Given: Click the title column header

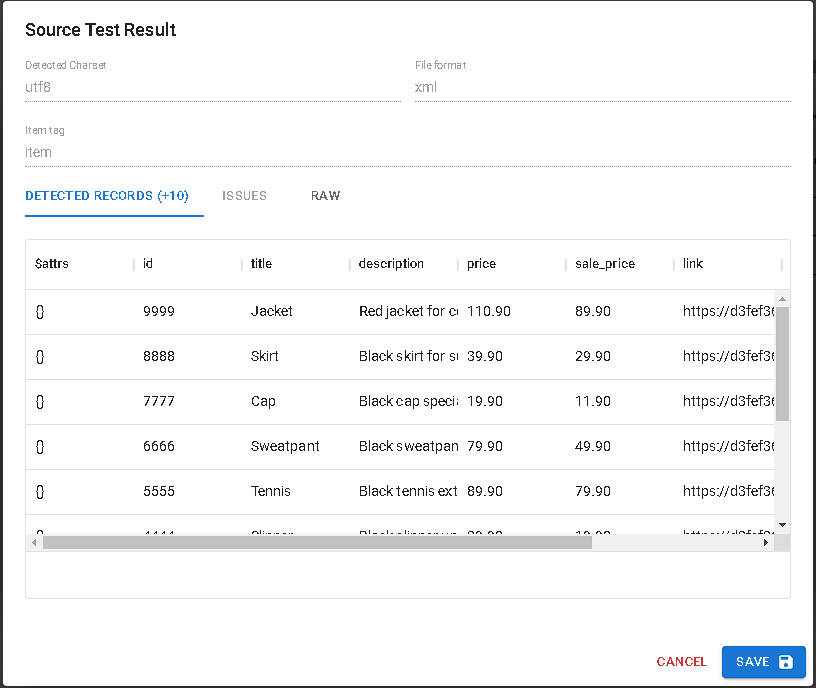Looking at the screenshot, I should point(261,264).
